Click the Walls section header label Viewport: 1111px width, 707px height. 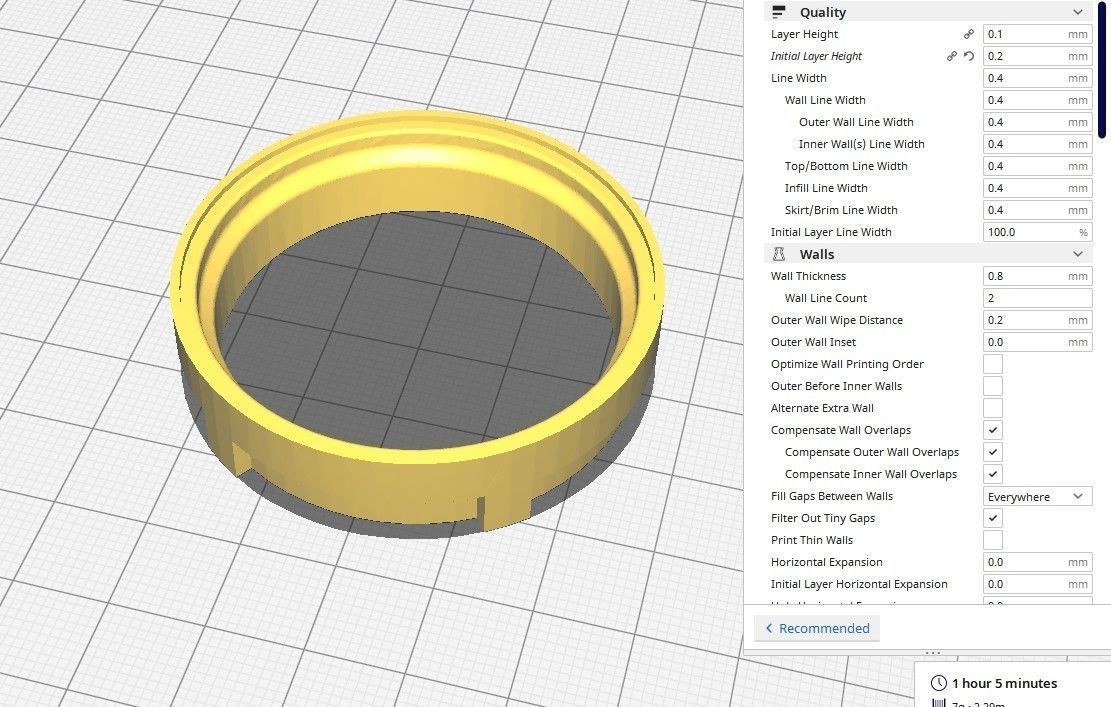coord(817,254)
